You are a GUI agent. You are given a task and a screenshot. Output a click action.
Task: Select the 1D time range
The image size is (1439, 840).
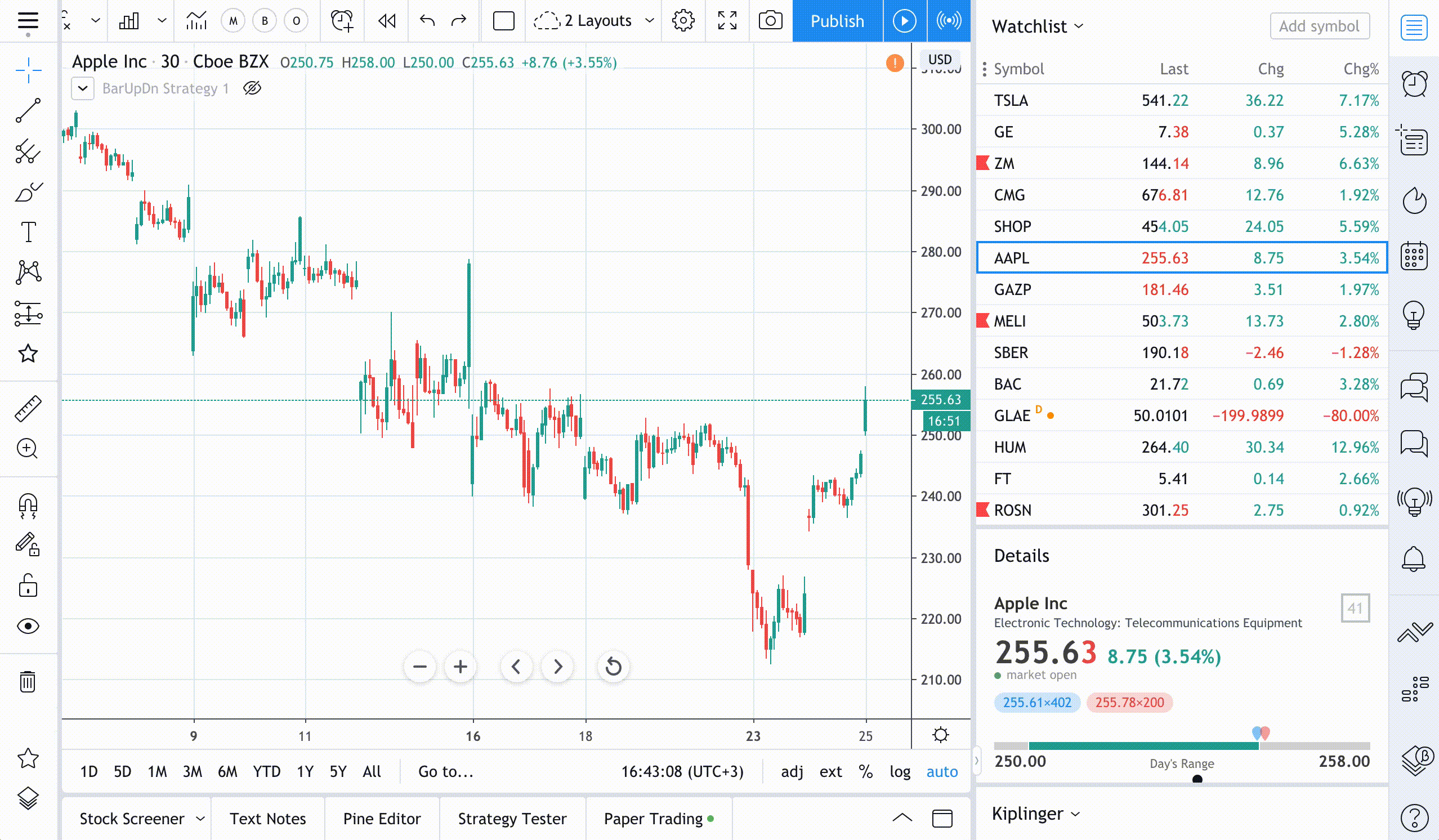tap(88, 771)
